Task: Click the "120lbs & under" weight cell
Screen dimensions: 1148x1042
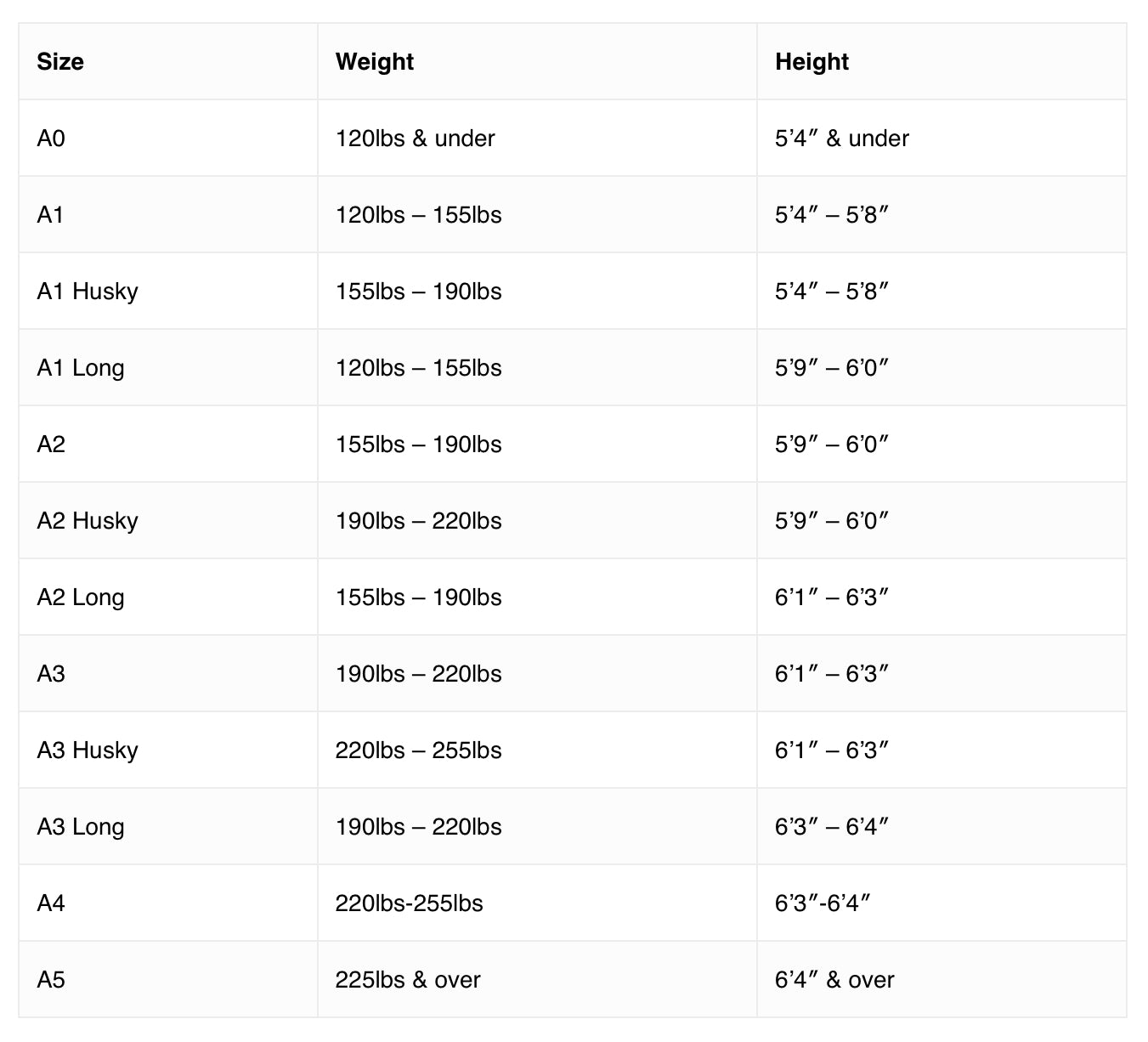Action: pyautogui.click(x=415, y=139)
